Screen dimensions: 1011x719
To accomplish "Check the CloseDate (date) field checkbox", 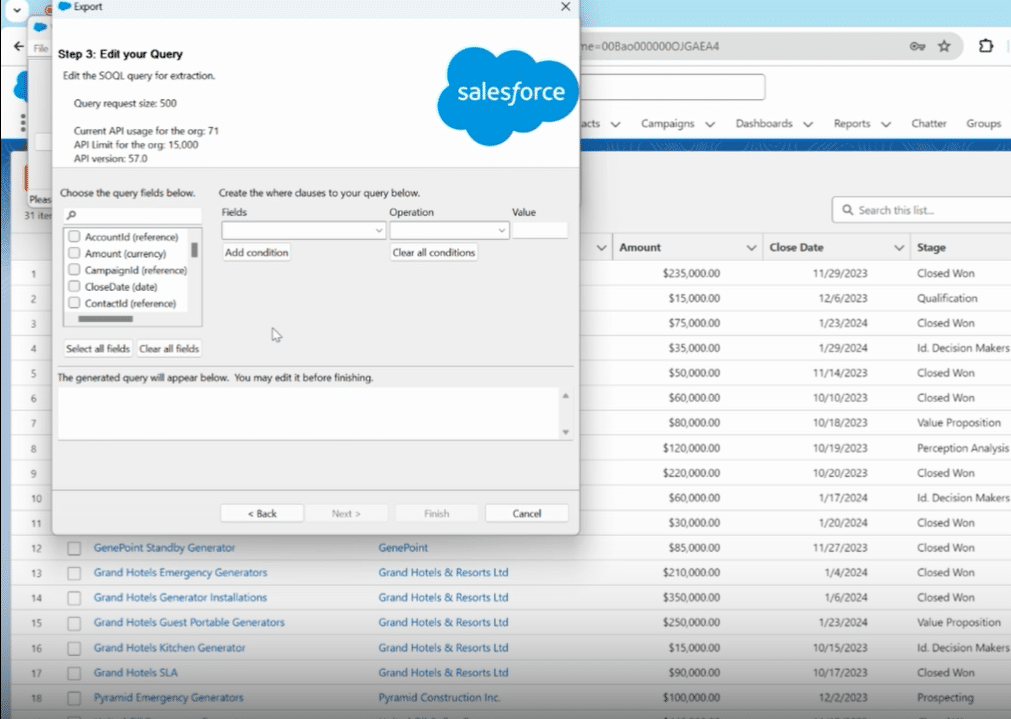I will click(74, 286).
